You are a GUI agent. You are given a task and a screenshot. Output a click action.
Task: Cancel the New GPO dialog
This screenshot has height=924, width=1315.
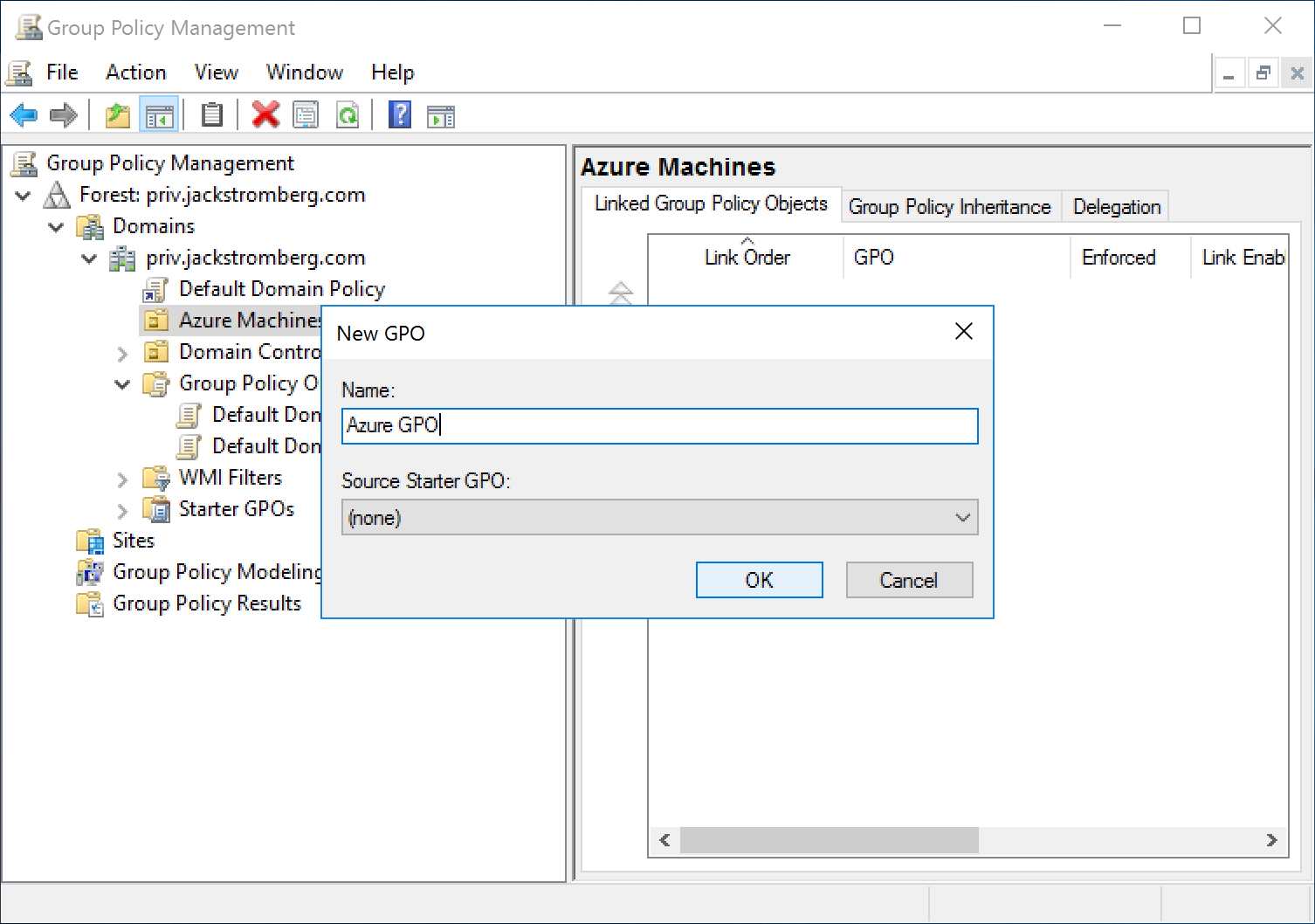click(x=908, y=580)
